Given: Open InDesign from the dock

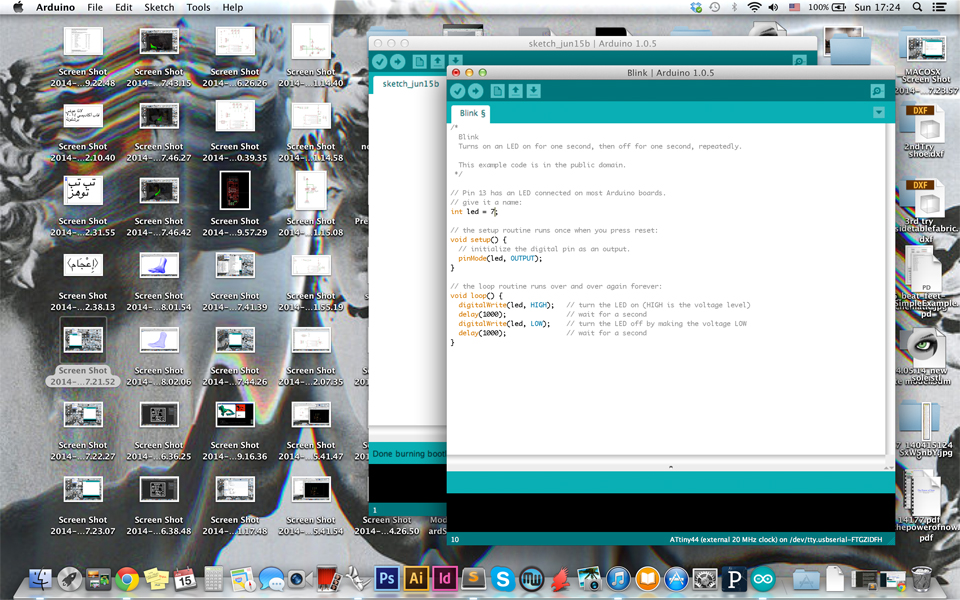Looking at the screenshot, I should click(x=444, y=579).
